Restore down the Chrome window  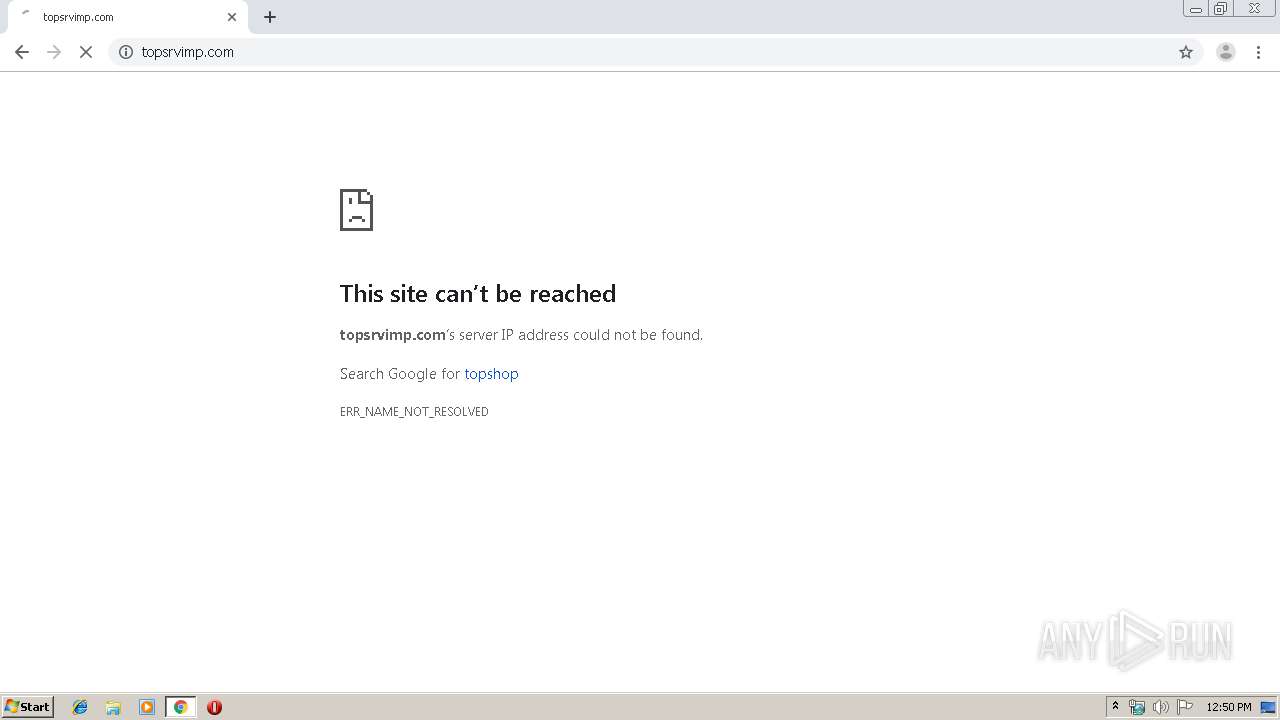(1221, 9)
